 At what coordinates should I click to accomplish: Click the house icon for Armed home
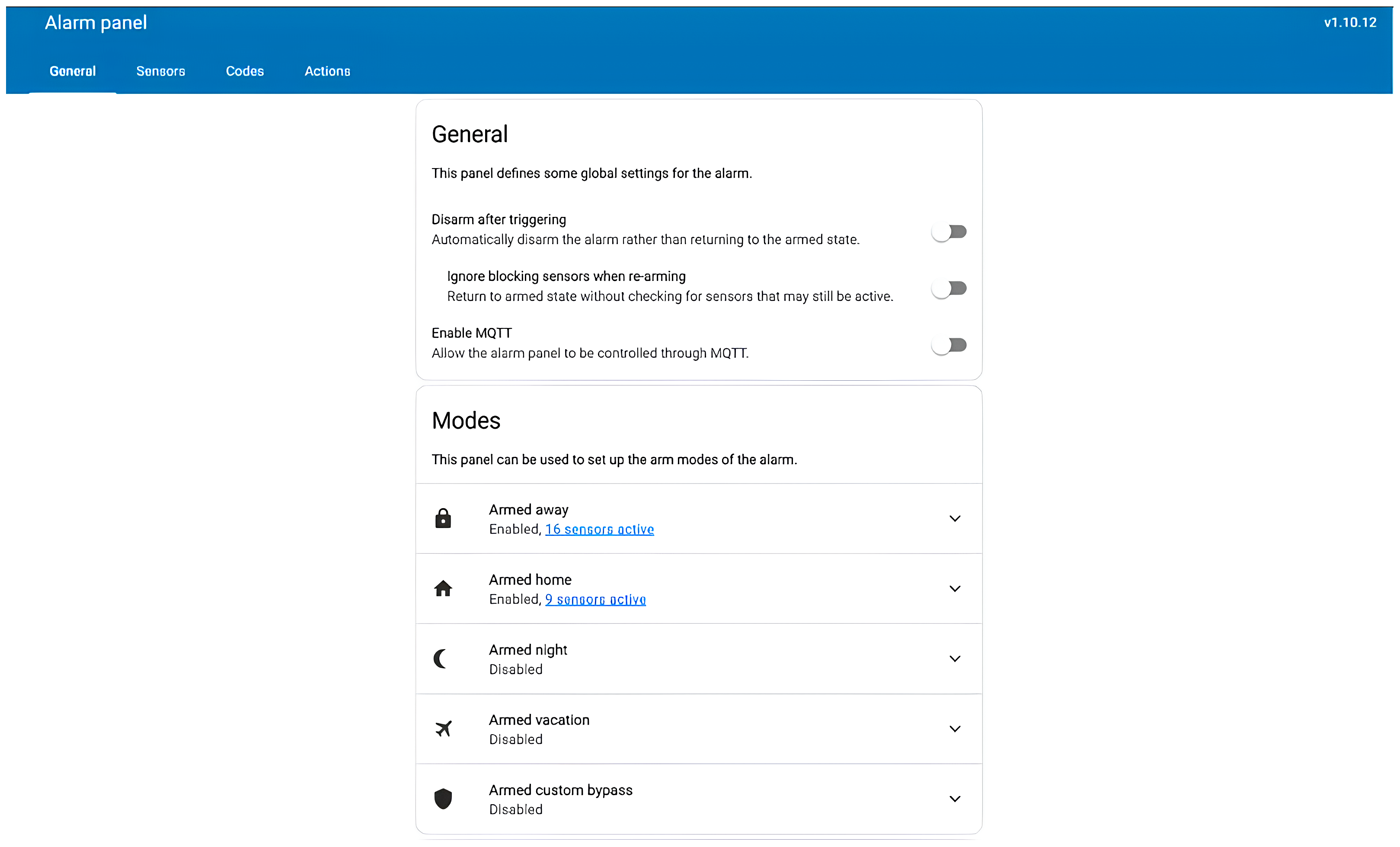pos(443,589)
